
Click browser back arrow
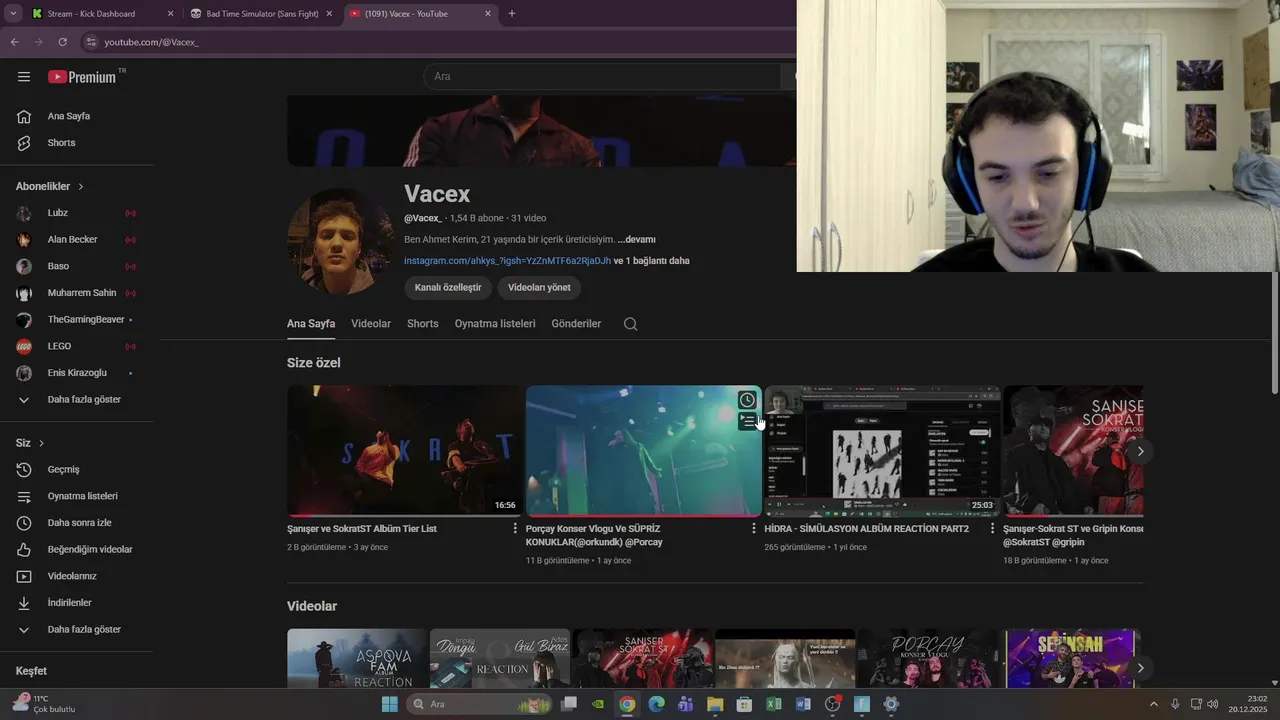pos(14,42)
